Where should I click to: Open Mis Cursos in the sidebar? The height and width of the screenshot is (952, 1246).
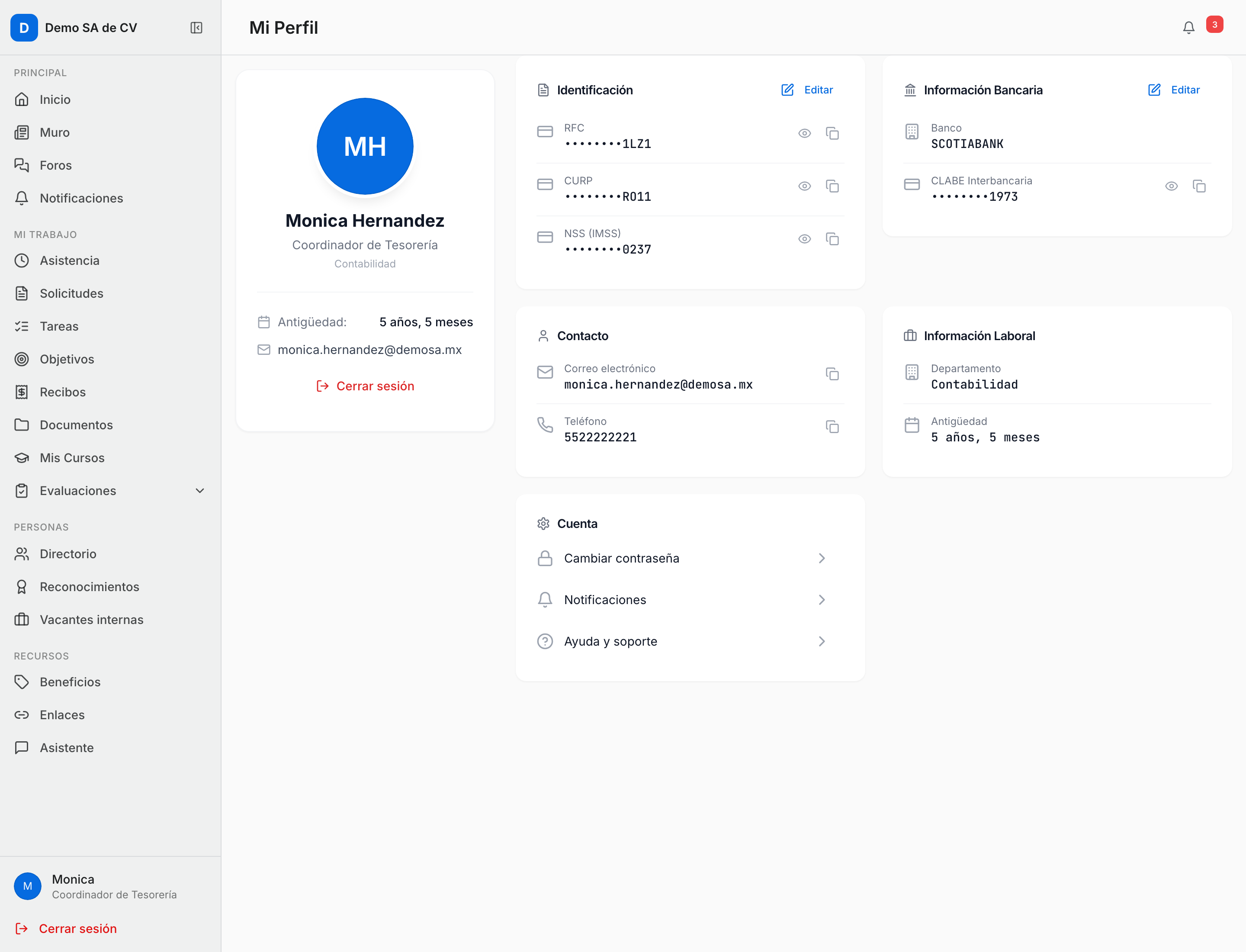click(x=110, y=458)
